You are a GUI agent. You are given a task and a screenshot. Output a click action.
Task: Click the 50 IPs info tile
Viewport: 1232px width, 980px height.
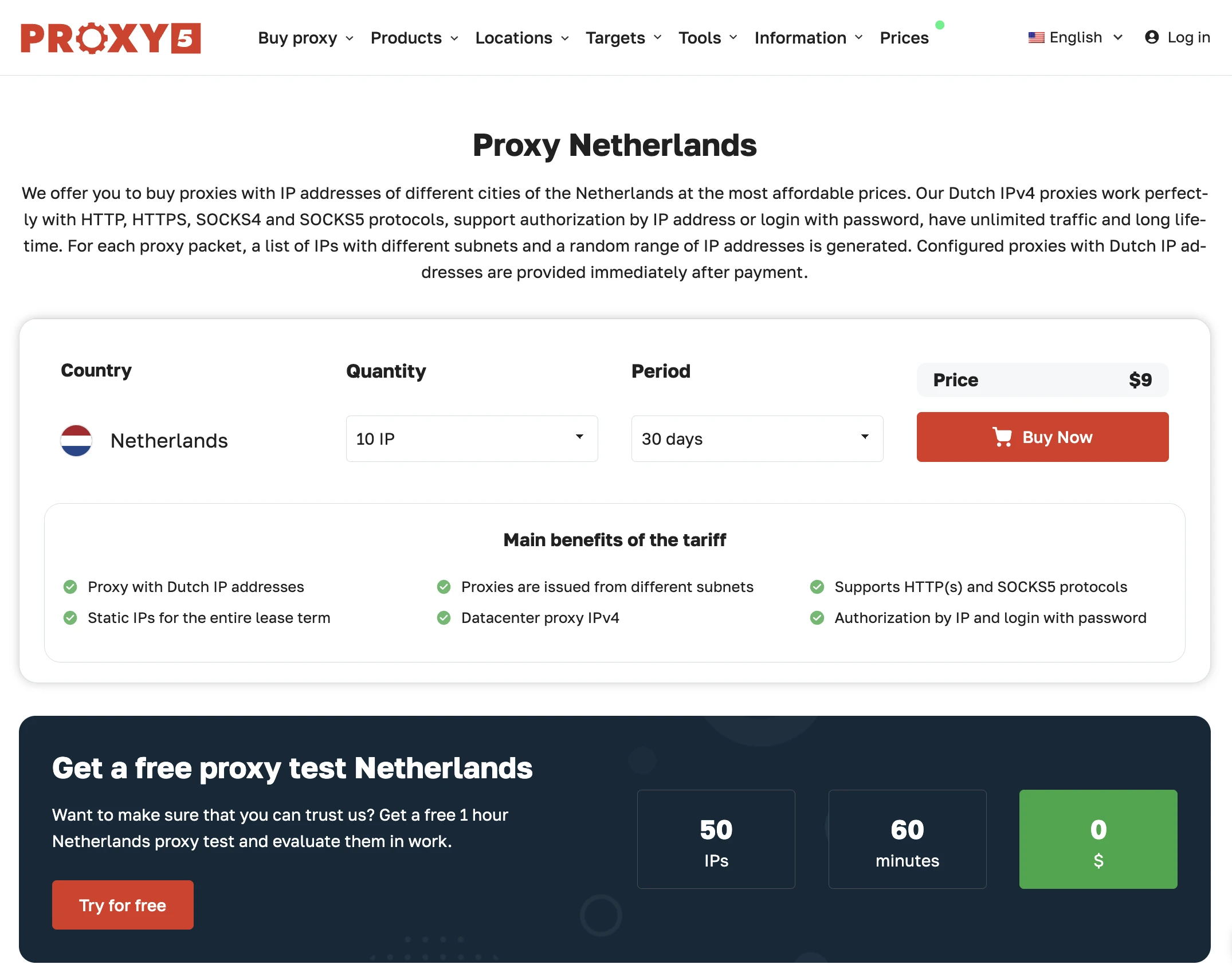coord(716,839)
